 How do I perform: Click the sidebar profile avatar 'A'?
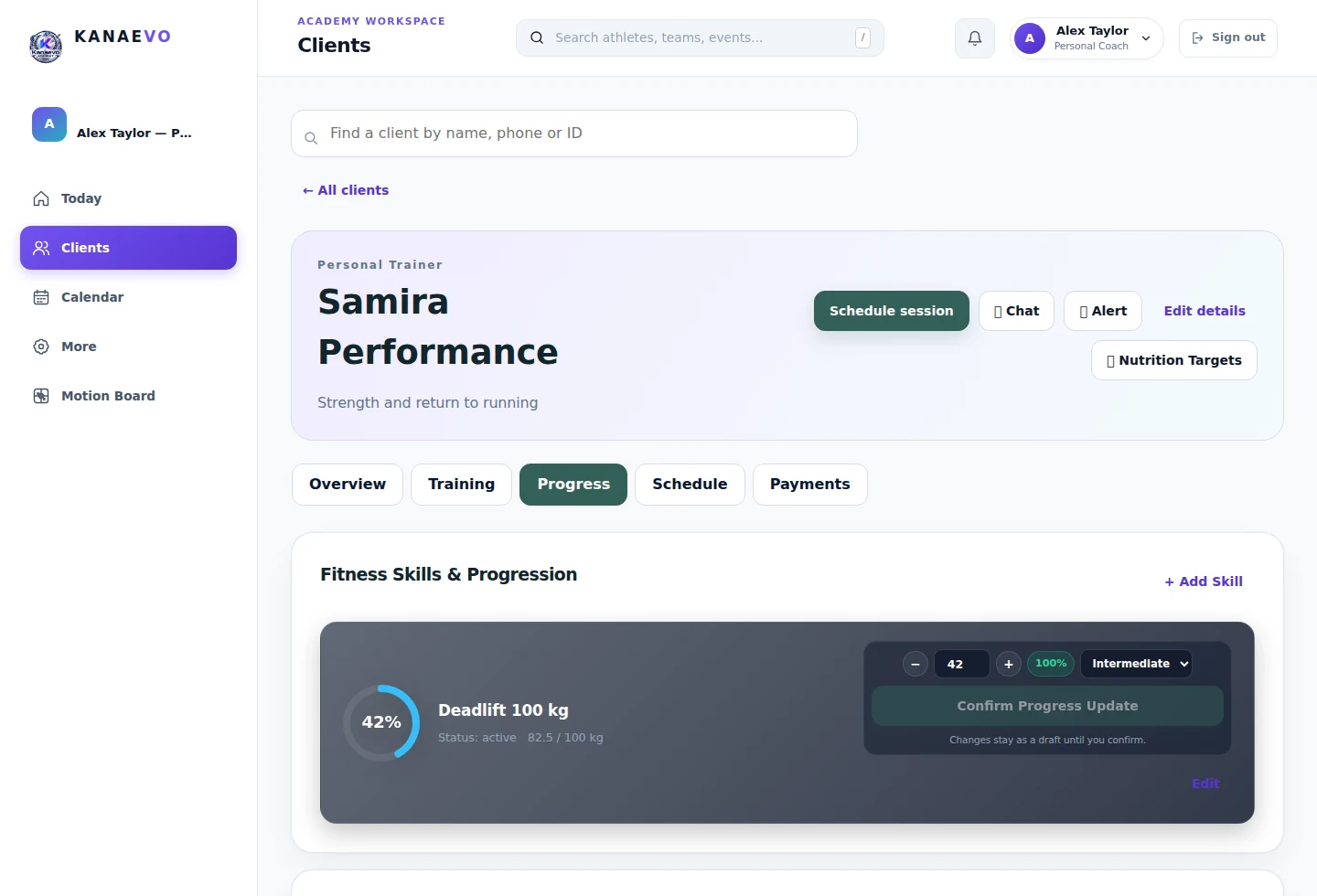(49, 124)
